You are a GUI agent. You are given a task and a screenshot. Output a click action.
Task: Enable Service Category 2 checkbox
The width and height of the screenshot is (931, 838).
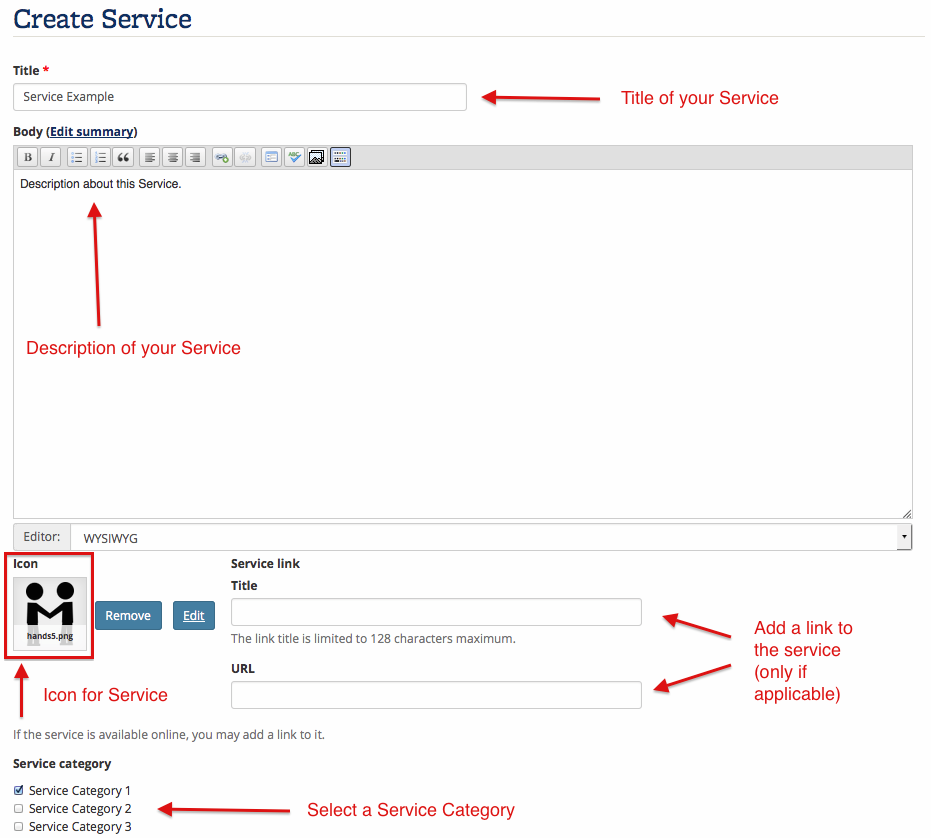tap(19, 809)
